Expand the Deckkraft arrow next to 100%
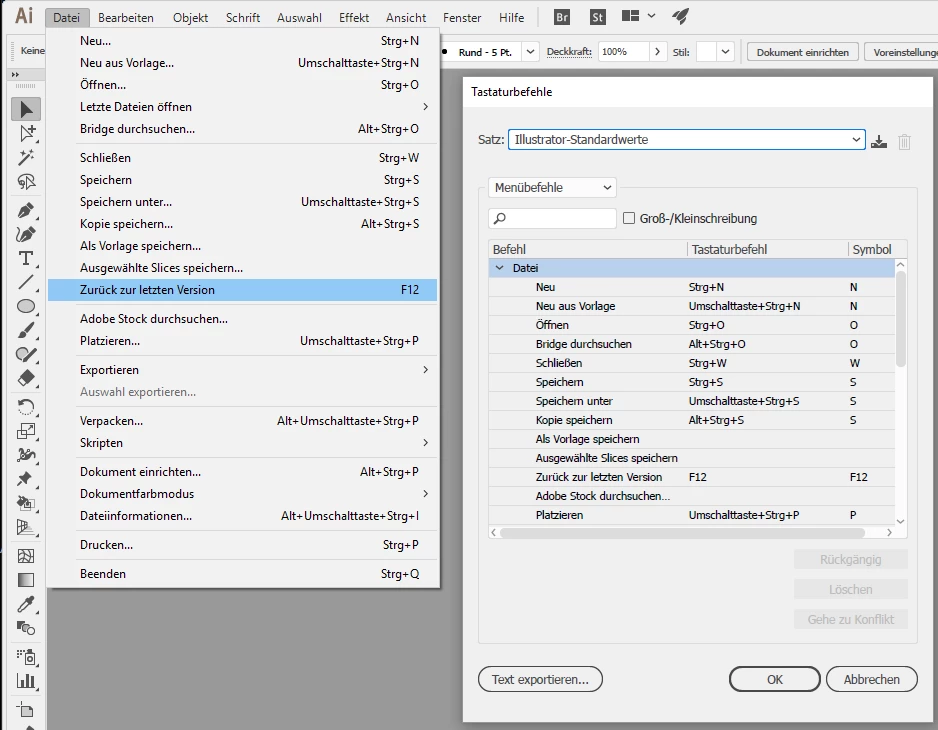This screenshot has height=730, width=938. [657, 51]
